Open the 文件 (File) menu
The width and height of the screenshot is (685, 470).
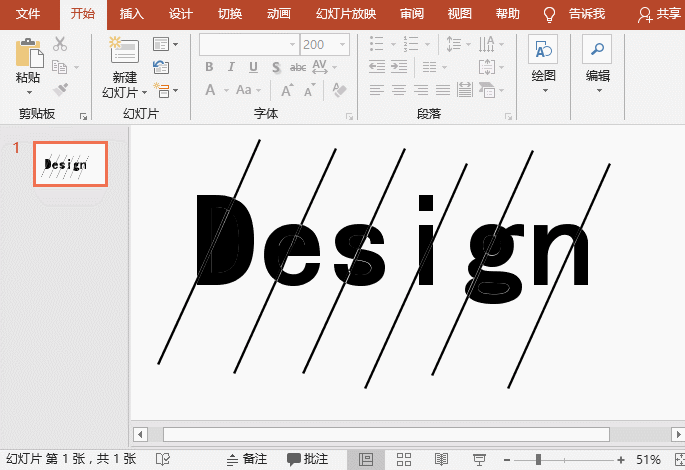coord(29,14)
